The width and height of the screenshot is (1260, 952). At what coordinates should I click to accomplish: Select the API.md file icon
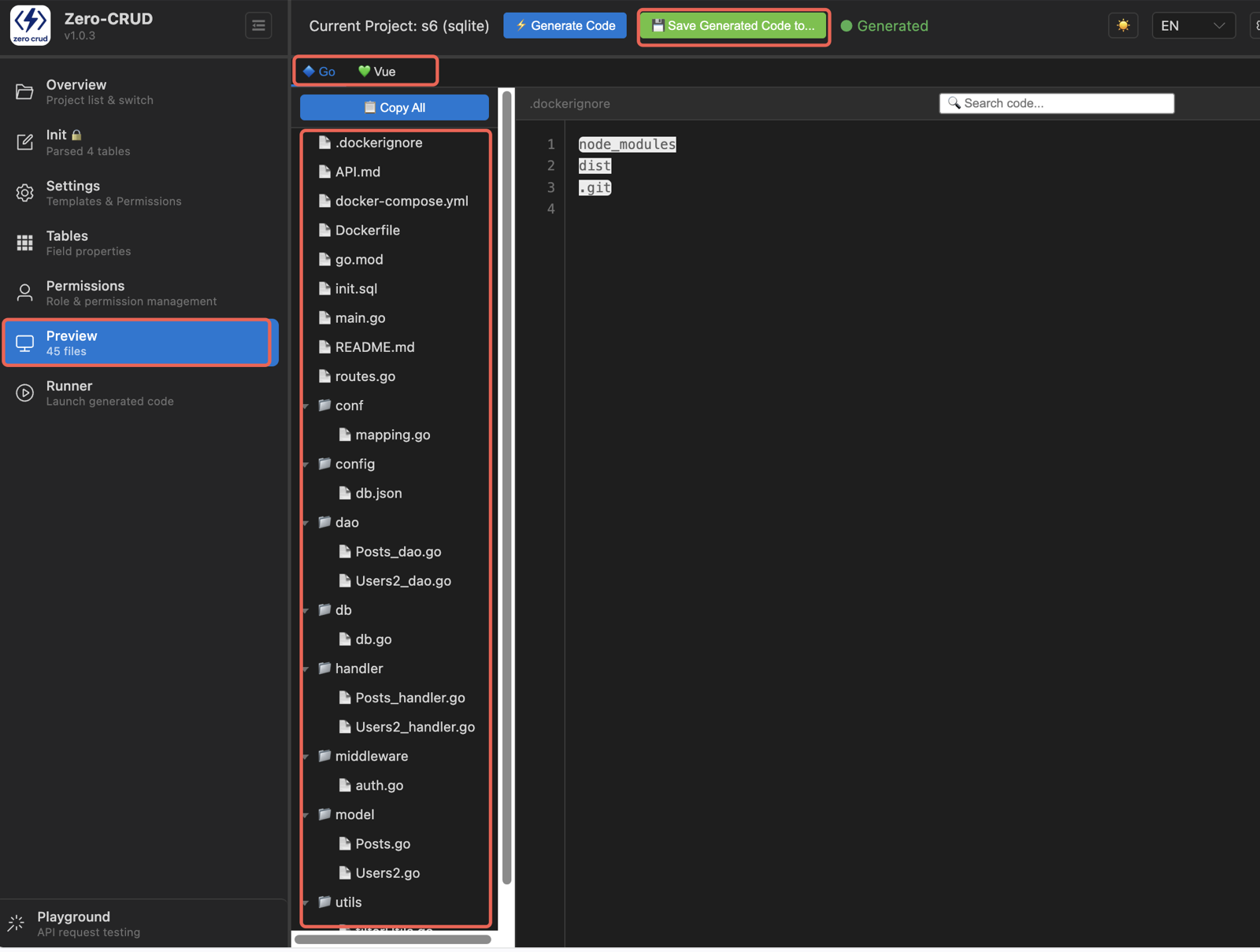coord(324,172)
